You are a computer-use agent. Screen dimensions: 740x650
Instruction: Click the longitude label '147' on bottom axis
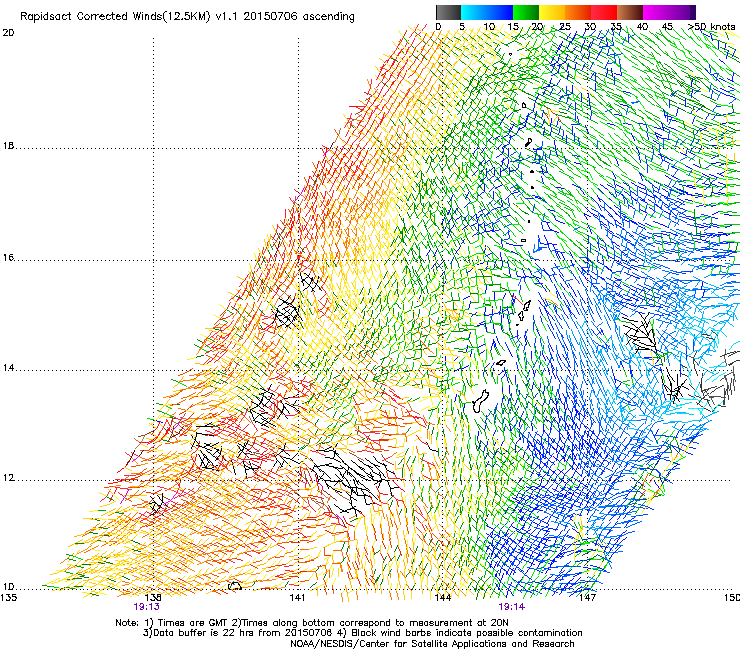587,598
